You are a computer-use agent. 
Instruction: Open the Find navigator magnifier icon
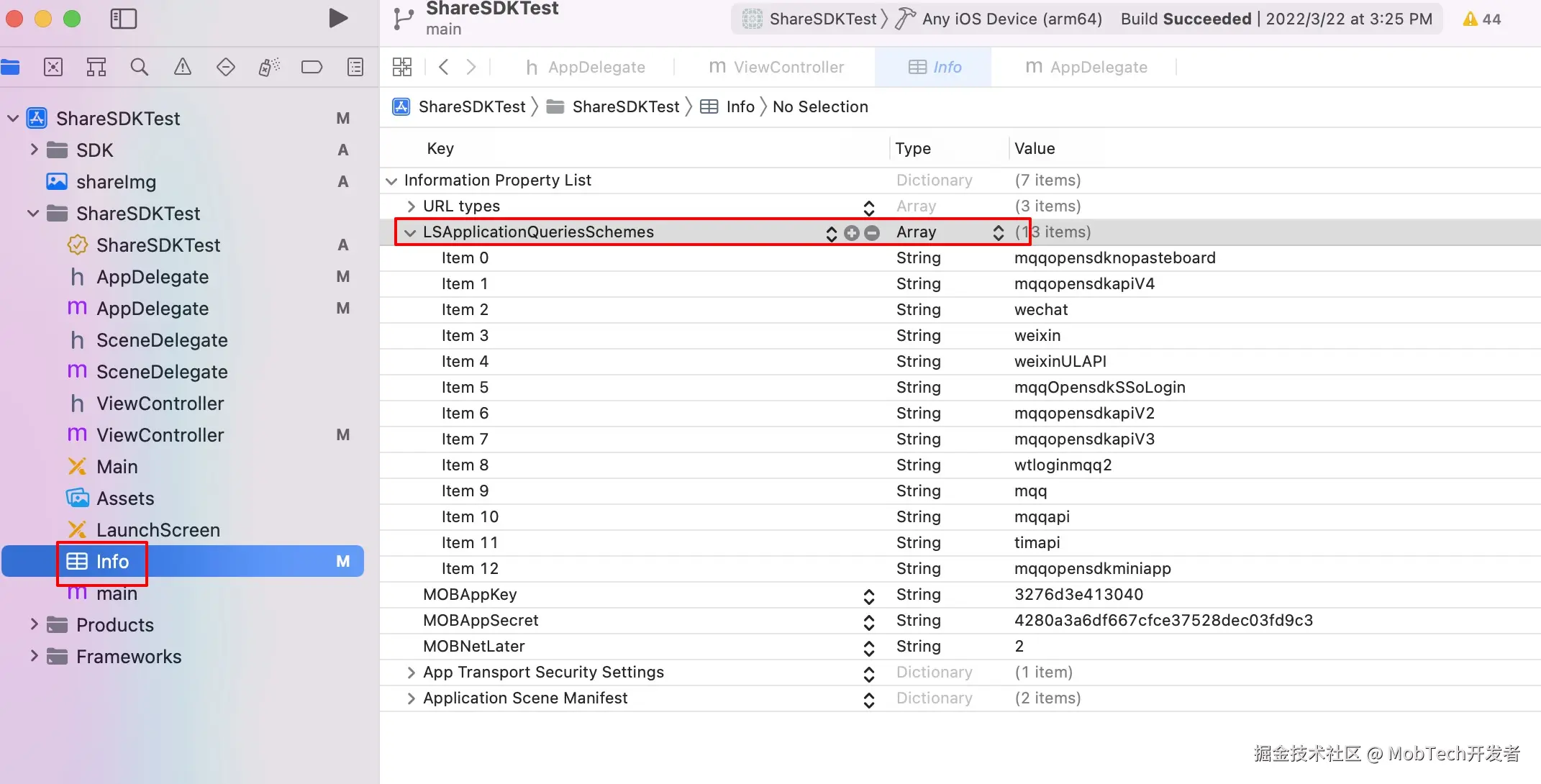tap(139, 67)
